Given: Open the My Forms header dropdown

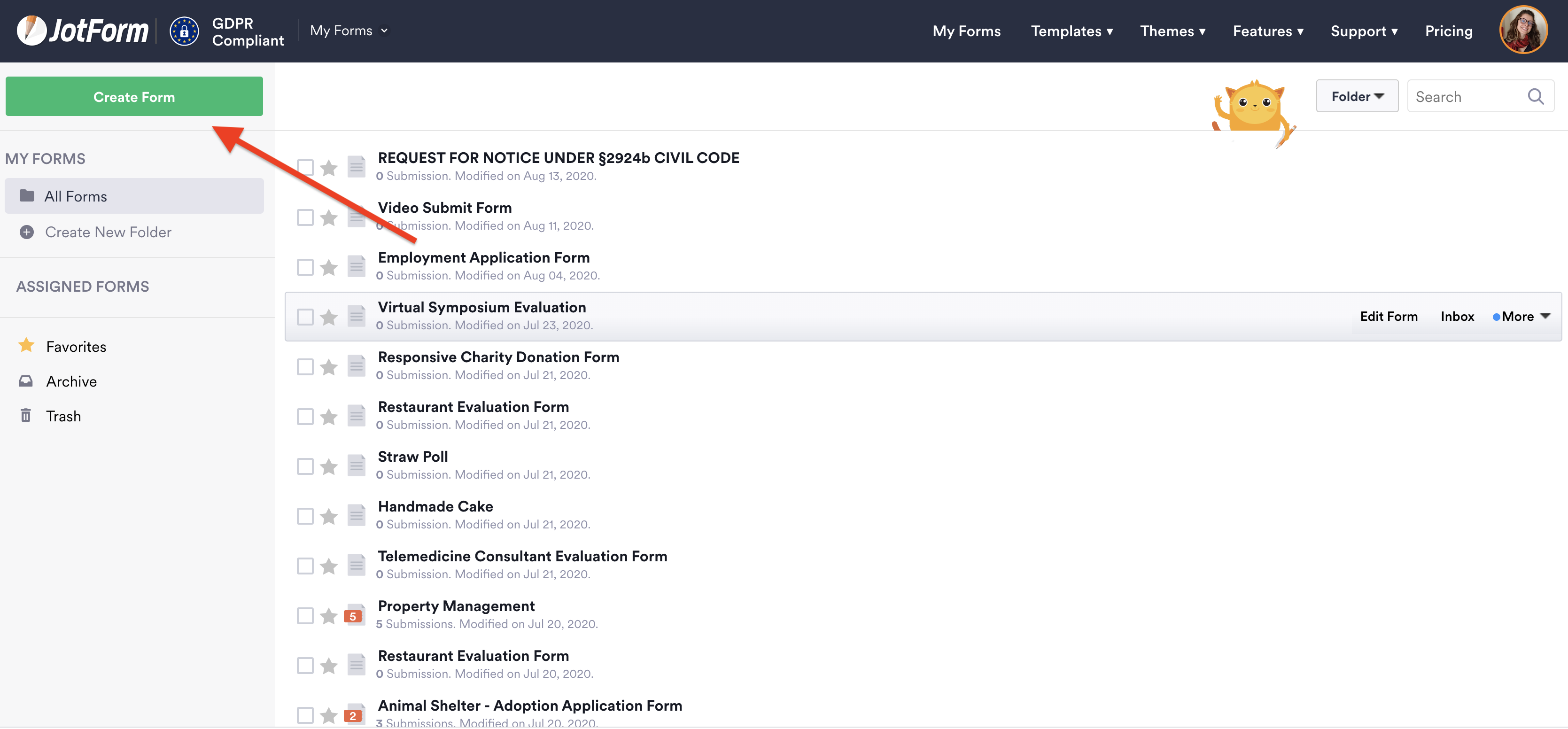Looking at the screenshot, I should (x=349, y=31).
